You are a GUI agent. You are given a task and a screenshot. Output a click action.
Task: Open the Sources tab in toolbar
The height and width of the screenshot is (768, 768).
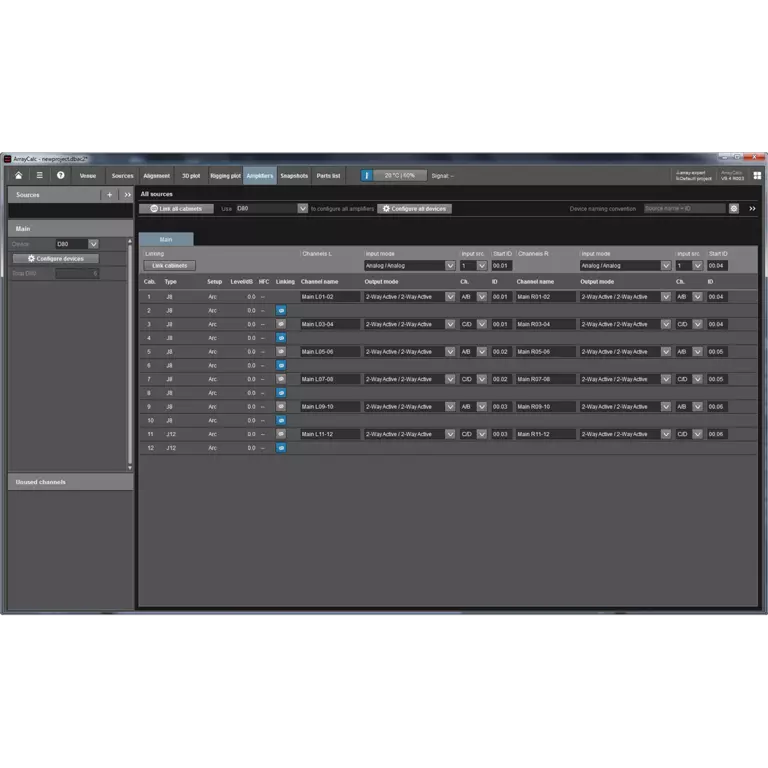[122, 176]
